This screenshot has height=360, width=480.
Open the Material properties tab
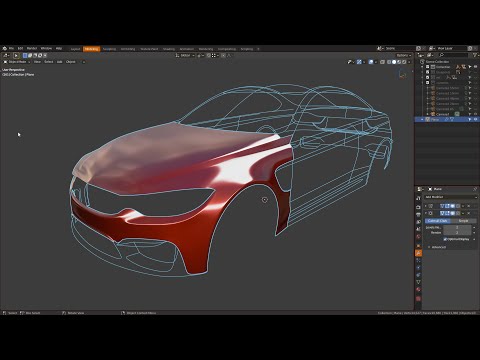[419, 290]
